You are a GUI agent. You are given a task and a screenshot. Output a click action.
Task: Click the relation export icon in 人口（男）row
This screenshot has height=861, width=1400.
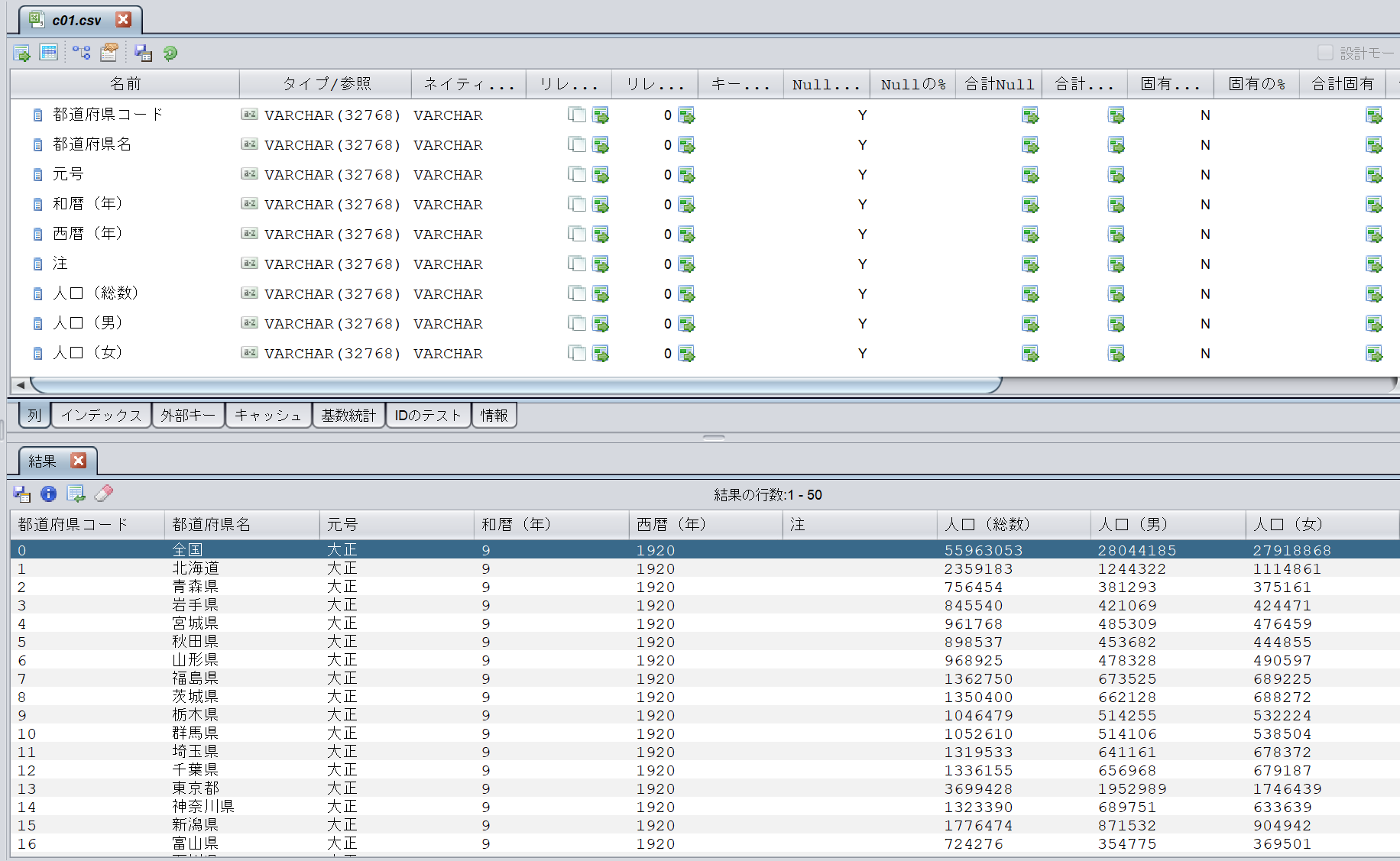[x=601, y=324]
